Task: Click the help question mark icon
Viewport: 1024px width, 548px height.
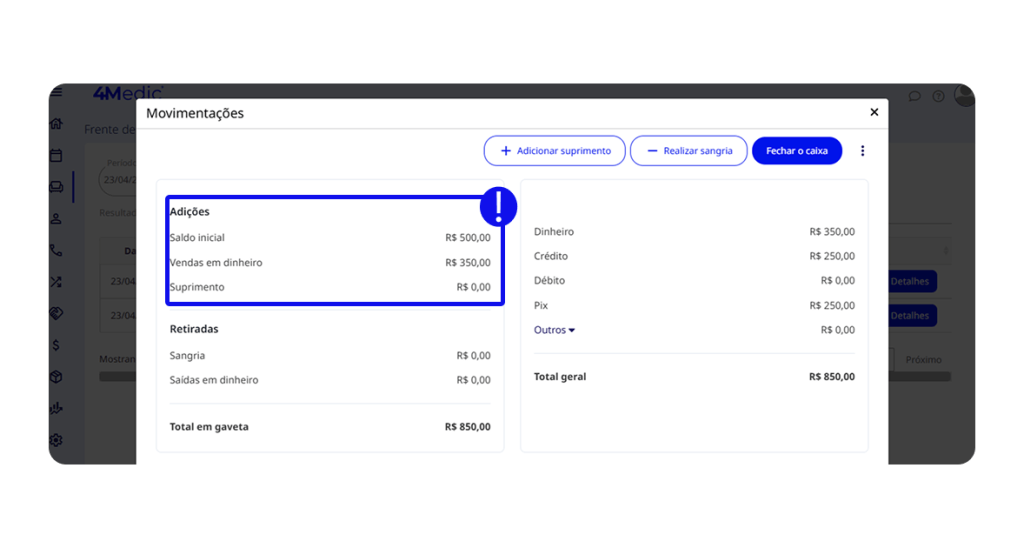Action: 938,97
